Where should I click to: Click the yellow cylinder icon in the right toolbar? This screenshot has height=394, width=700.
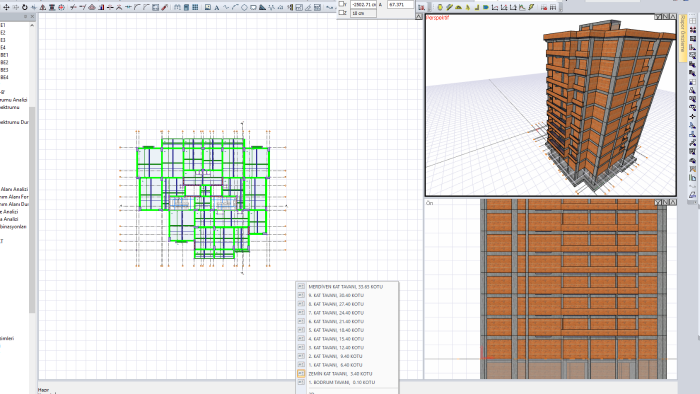(x=440, y=7)
